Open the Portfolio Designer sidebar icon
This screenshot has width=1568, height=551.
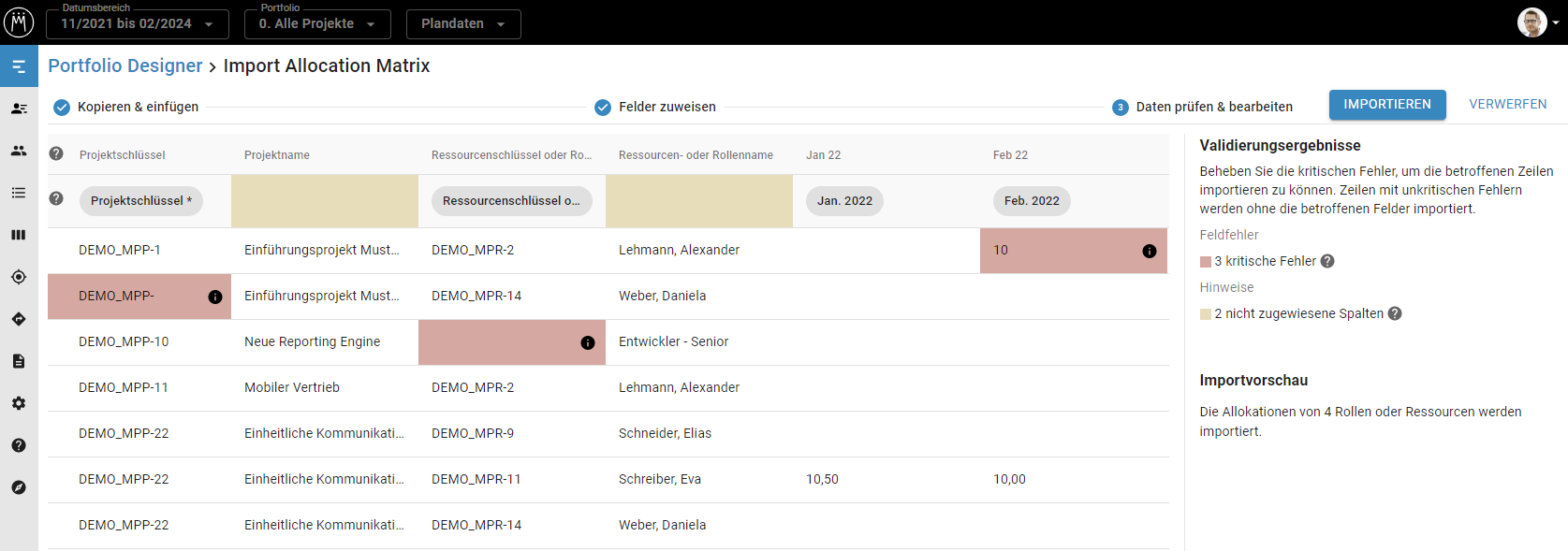click(19, 66)
